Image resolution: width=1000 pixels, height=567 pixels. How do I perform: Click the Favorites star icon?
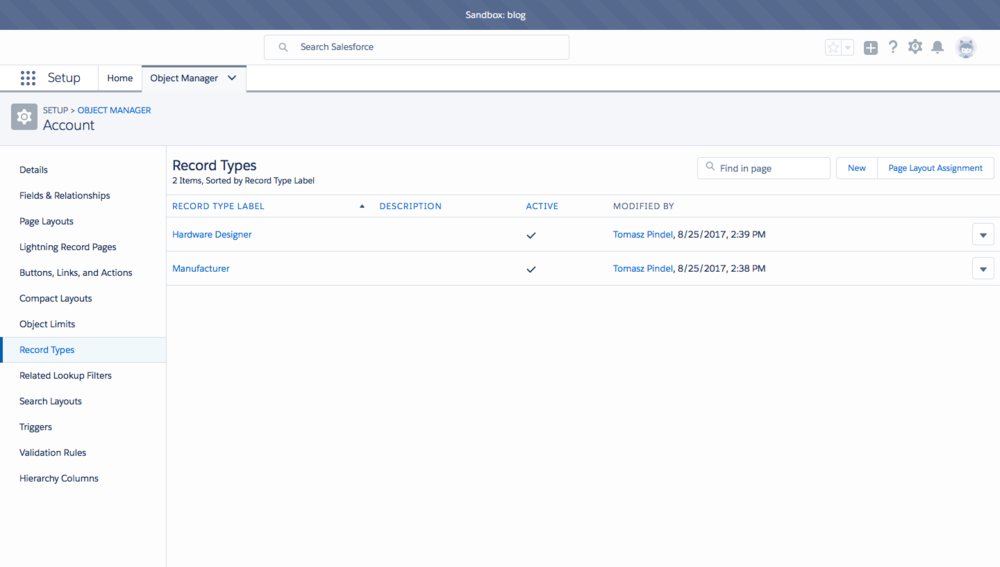[x=833, y=47]
